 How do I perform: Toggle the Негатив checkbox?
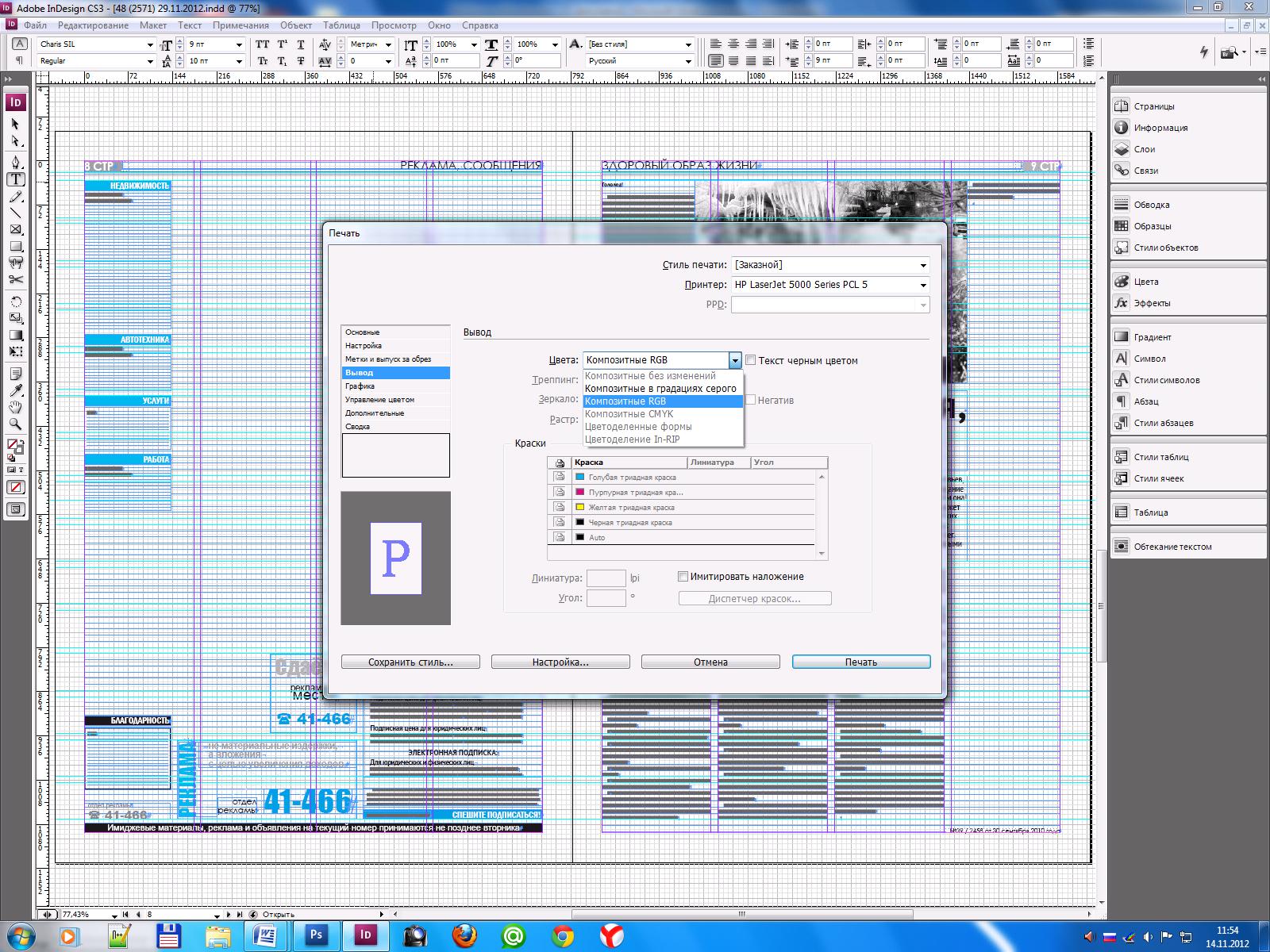point(751,400)
